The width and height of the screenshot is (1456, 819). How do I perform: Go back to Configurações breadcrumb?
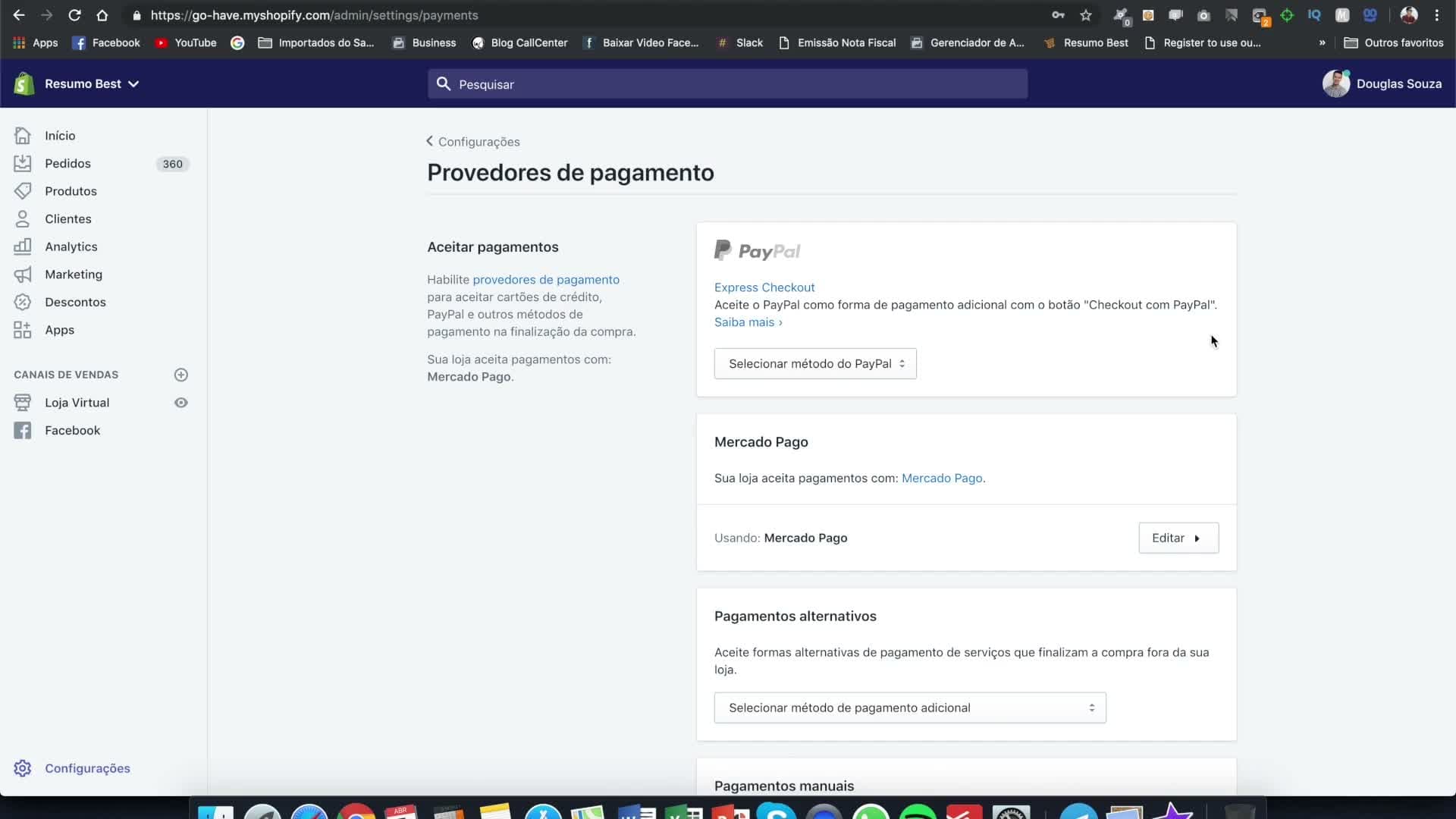pos(472,142)
